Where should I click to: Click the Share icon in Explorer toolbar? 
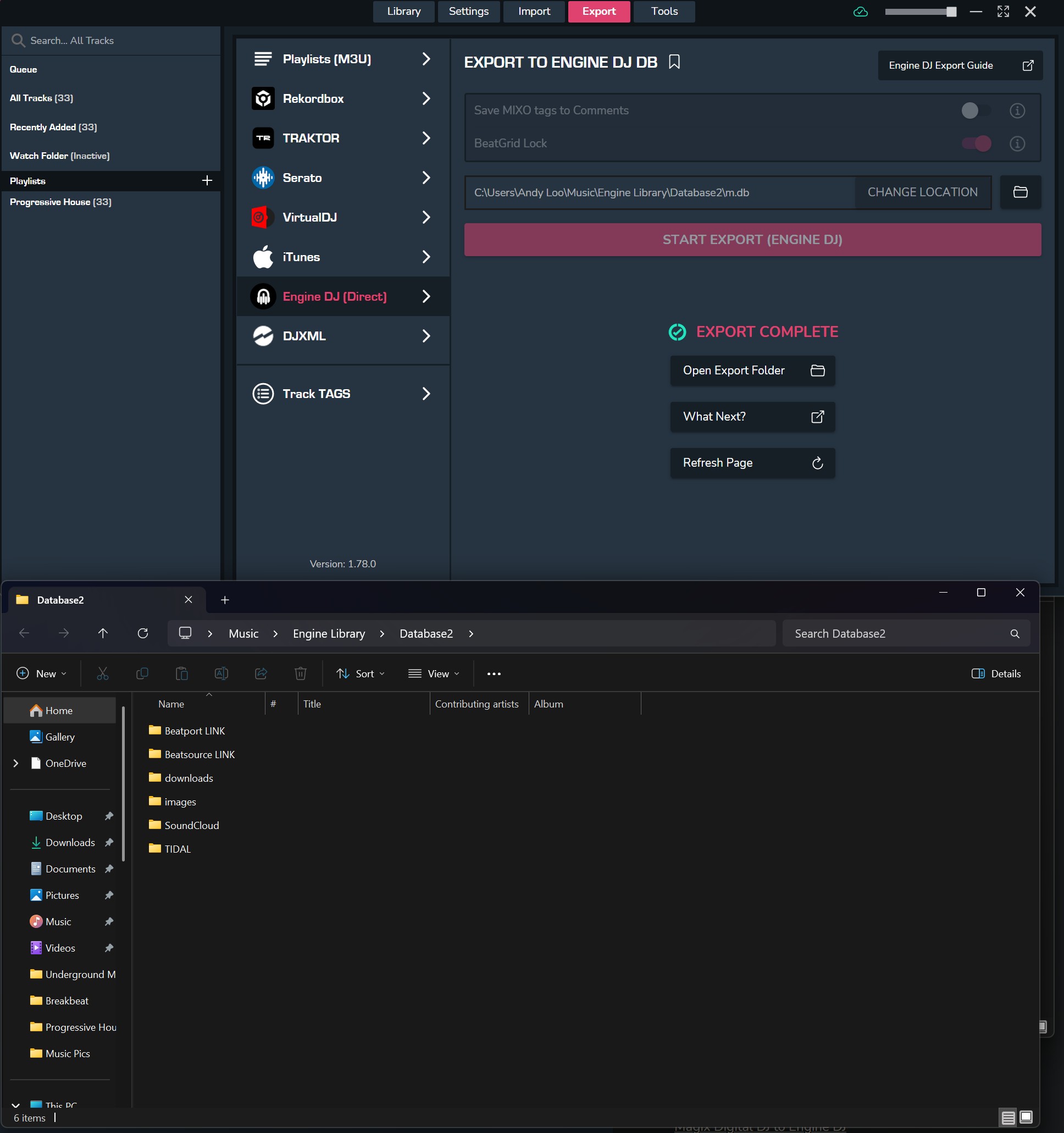click(x=261, y=673)
